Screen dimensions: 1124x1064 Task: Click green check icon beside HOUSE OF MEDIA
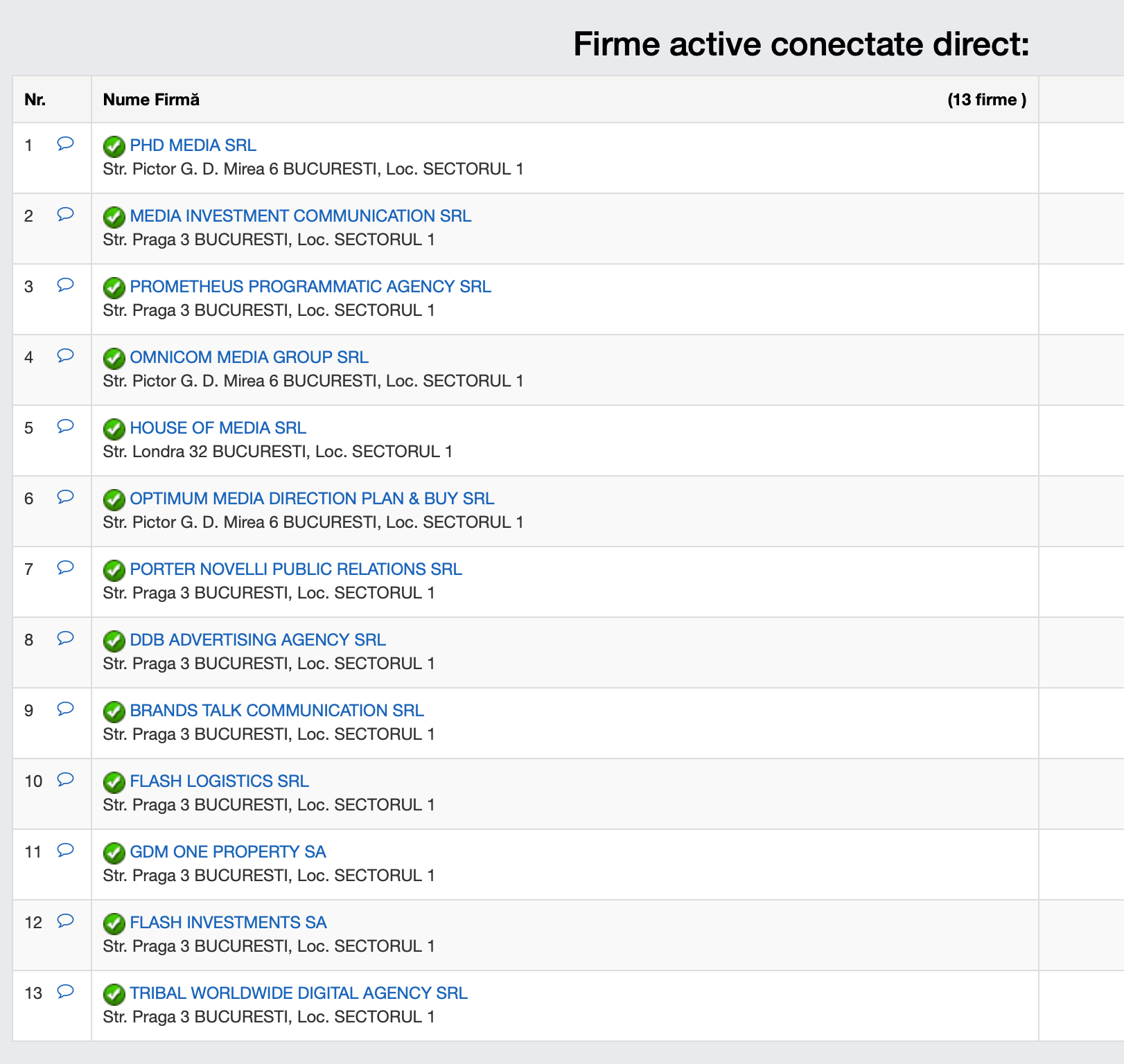click(x=114, y=429)
